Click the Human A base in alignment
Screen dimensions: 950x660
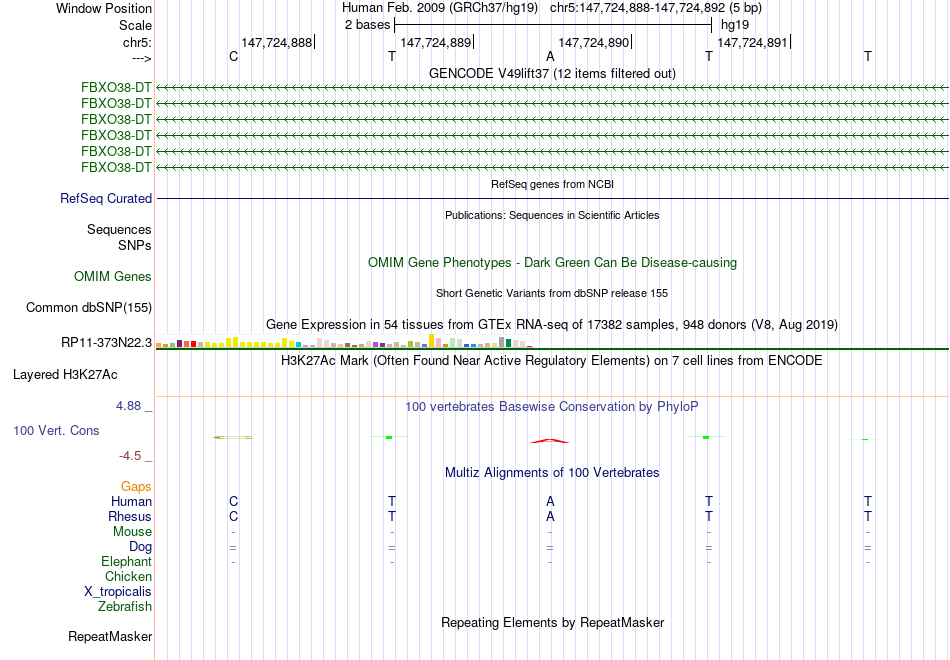550,501
